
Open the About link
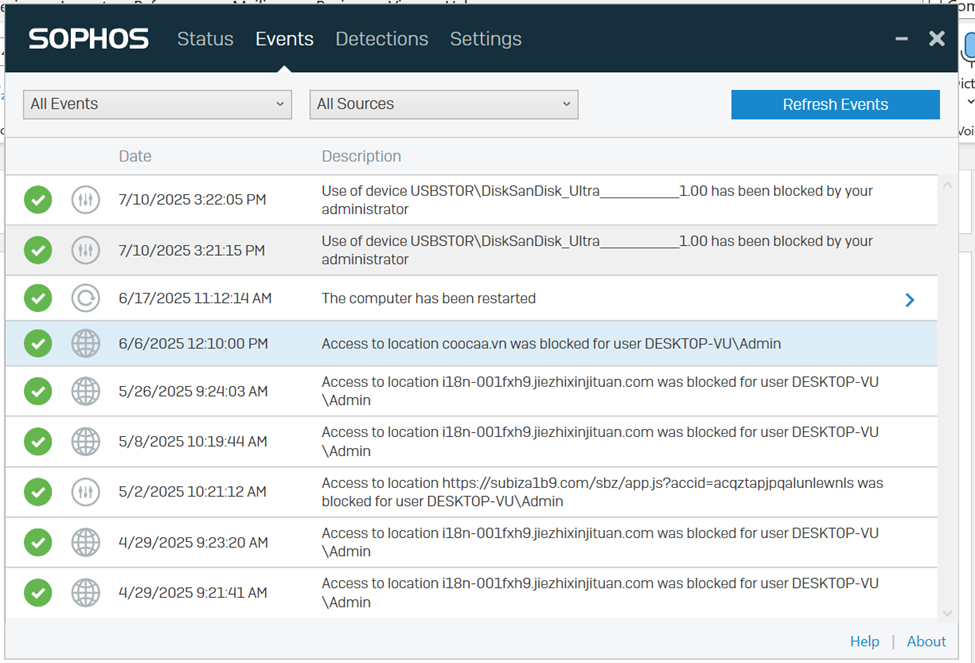pyautogui.click(x=926, y=642)
